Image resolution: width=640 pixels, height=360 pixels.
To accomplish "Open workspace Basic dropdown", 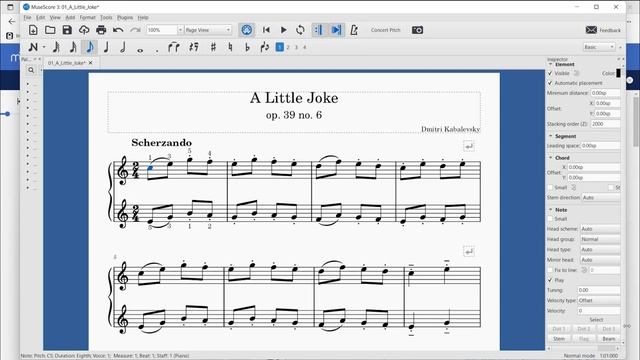I will 599,47.
